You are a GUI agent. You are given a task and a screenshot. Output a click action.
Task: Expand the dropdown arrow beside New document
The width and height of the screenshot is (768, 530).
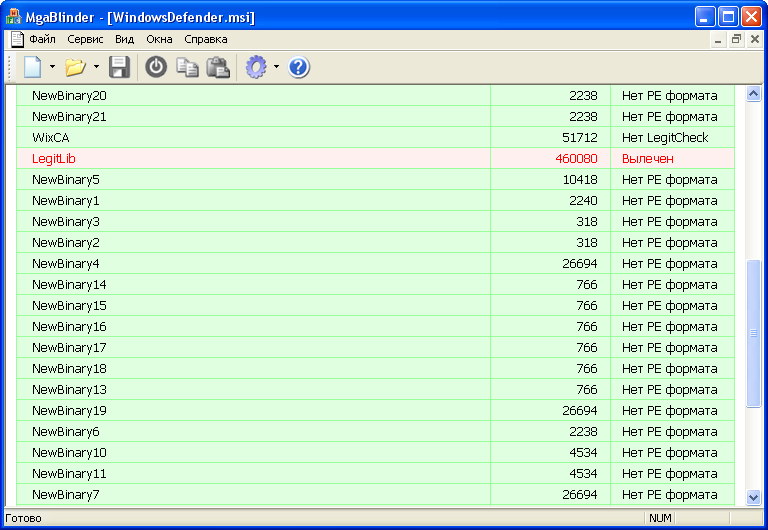[x=53, y=68]
